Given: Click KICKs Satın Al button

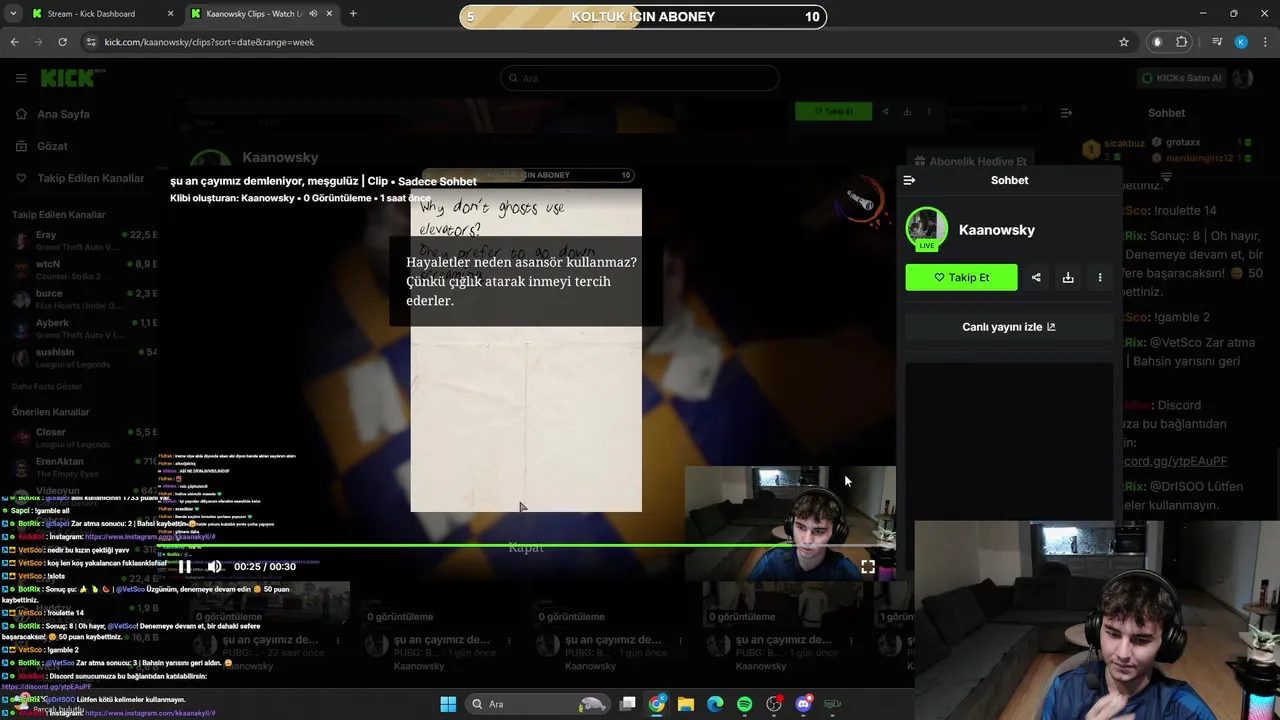Looking at the screenshot, I should pos(1182,78).
